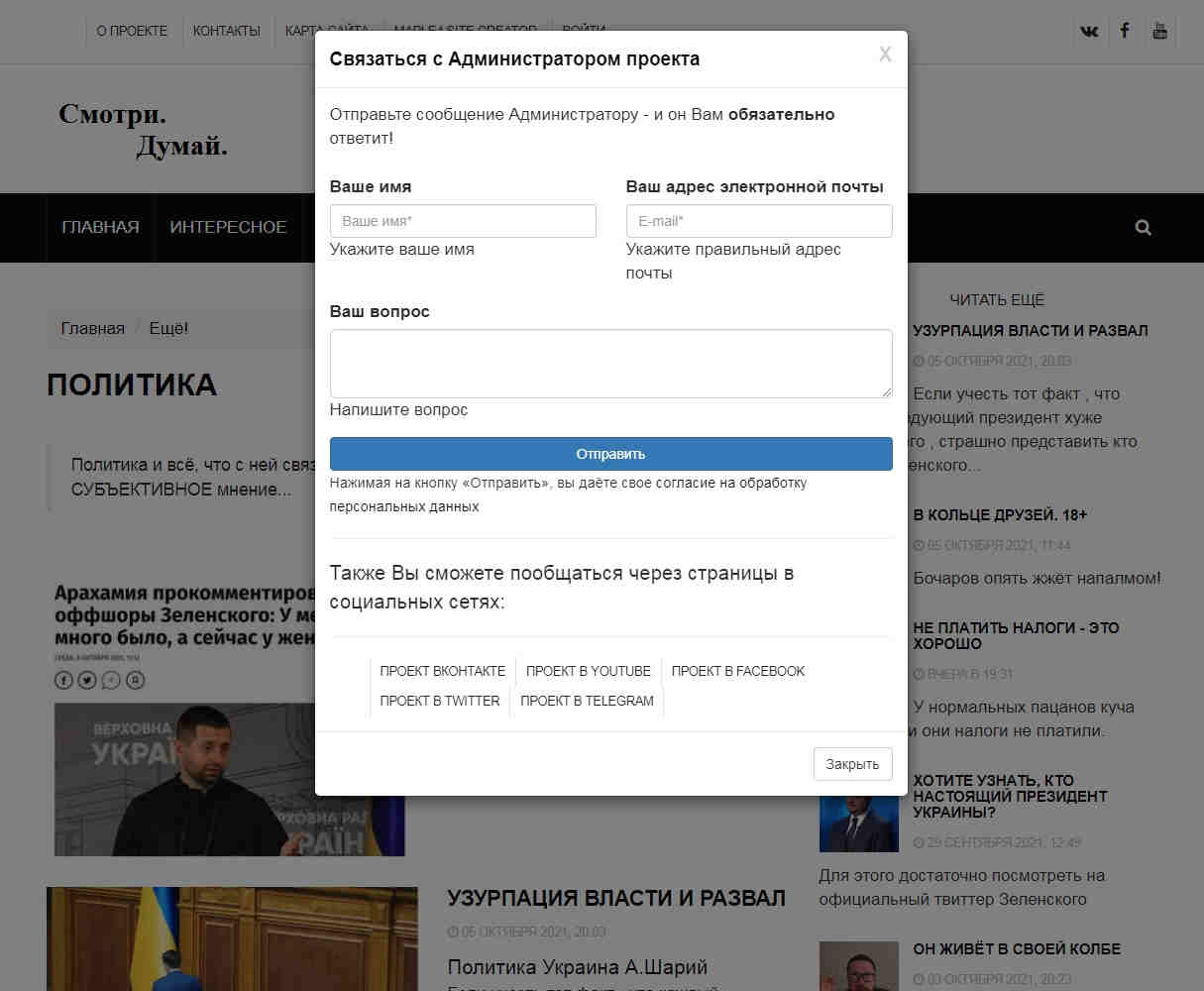Open the "В кольце друзей. 18+" sidebar article

1000,515
